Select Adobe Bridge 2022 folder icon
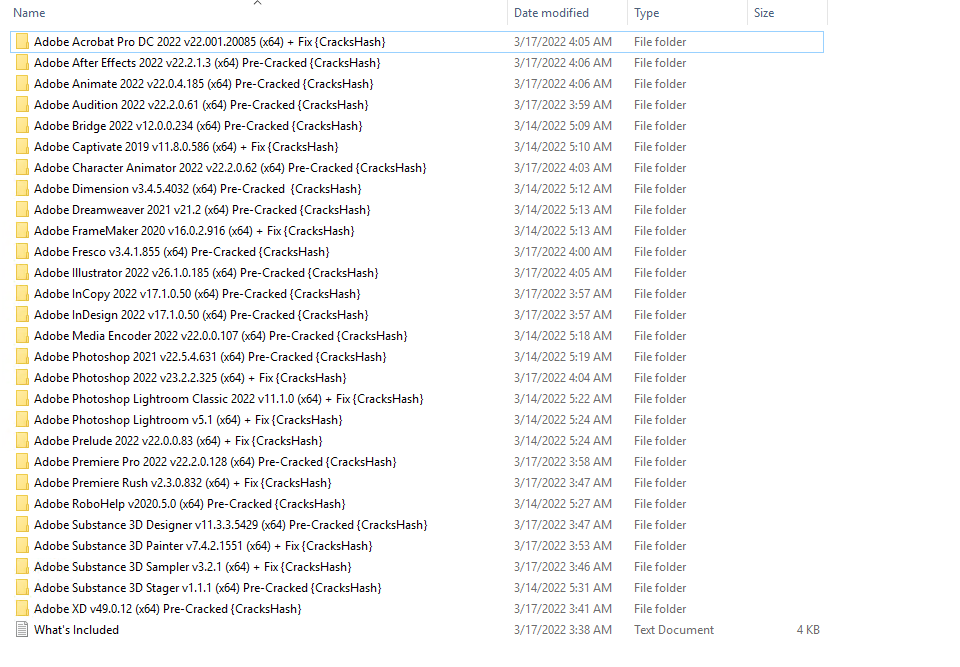This screenshot has width=960, height=667. click(22, 126)
